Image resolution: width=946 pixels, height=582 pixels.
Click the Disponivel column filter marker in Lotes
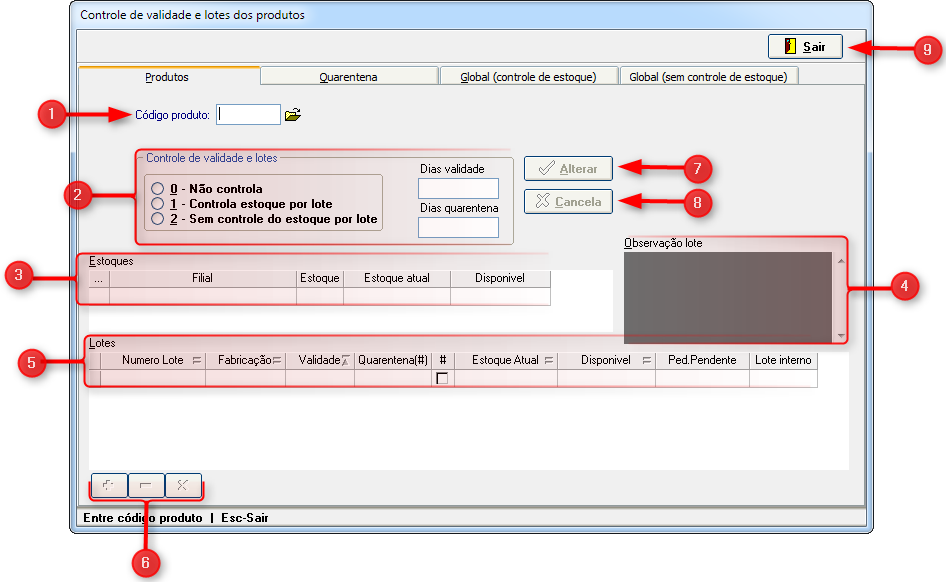(647, 361)
